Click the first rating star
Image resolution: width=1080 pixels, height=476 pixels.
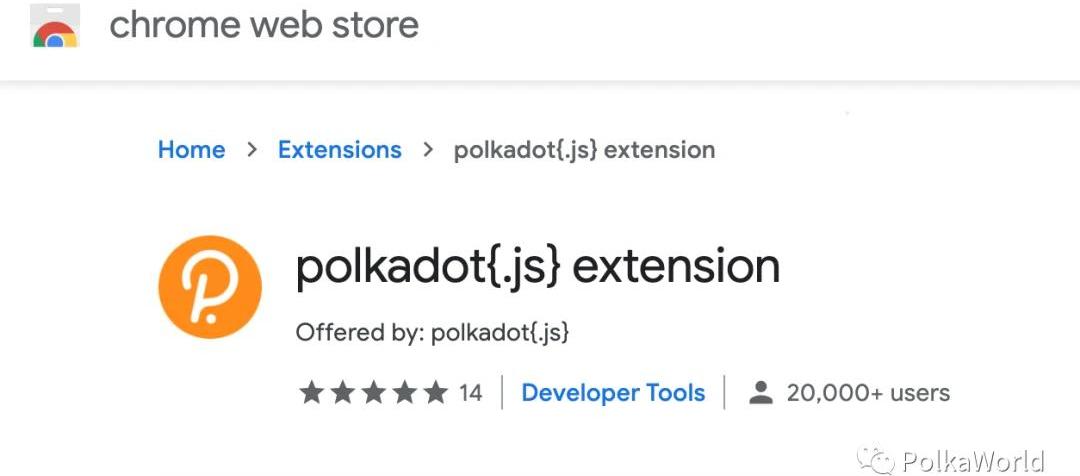pos(311,393)
